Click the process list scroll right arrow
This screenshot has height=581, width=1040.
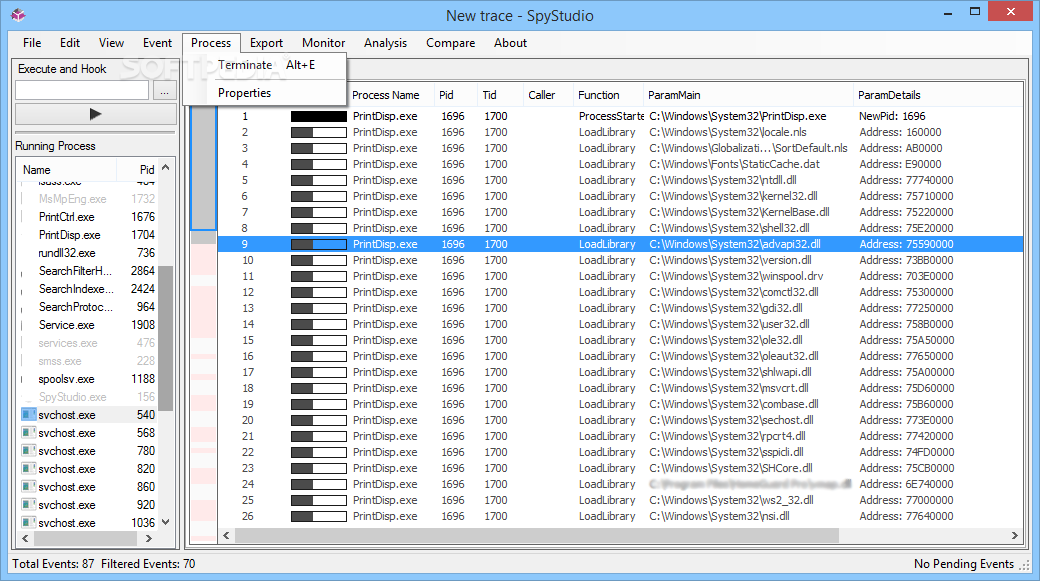point(149,539)
